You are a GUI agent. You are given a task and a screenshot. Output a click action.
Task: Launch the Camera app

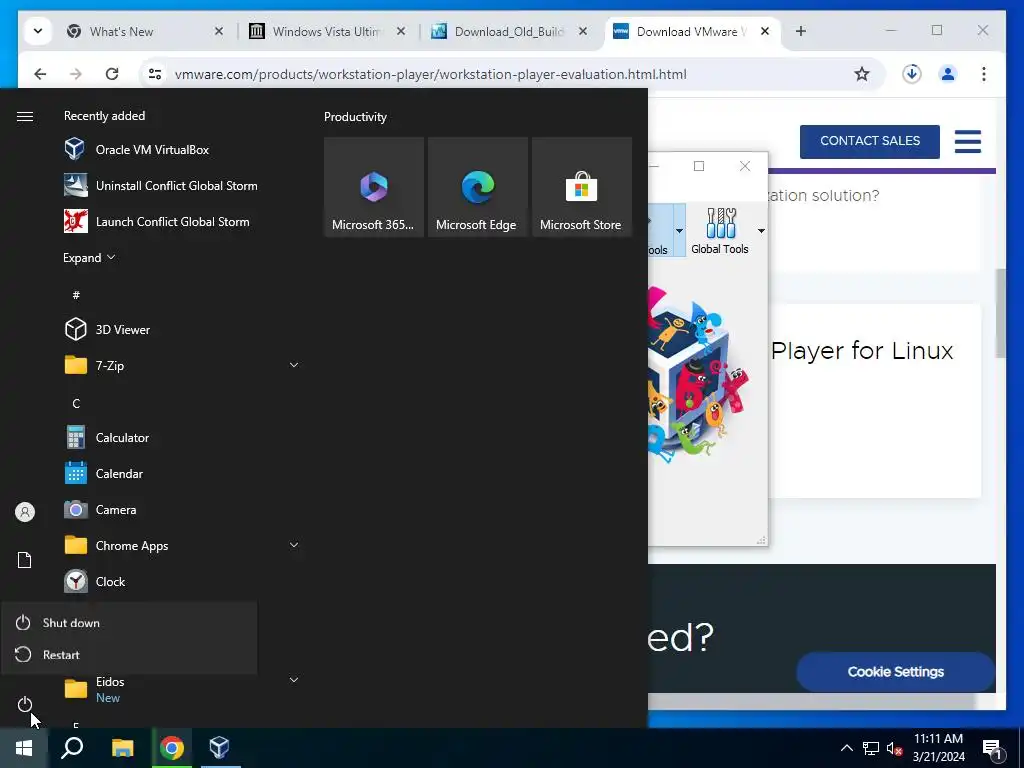pos(101,509)
